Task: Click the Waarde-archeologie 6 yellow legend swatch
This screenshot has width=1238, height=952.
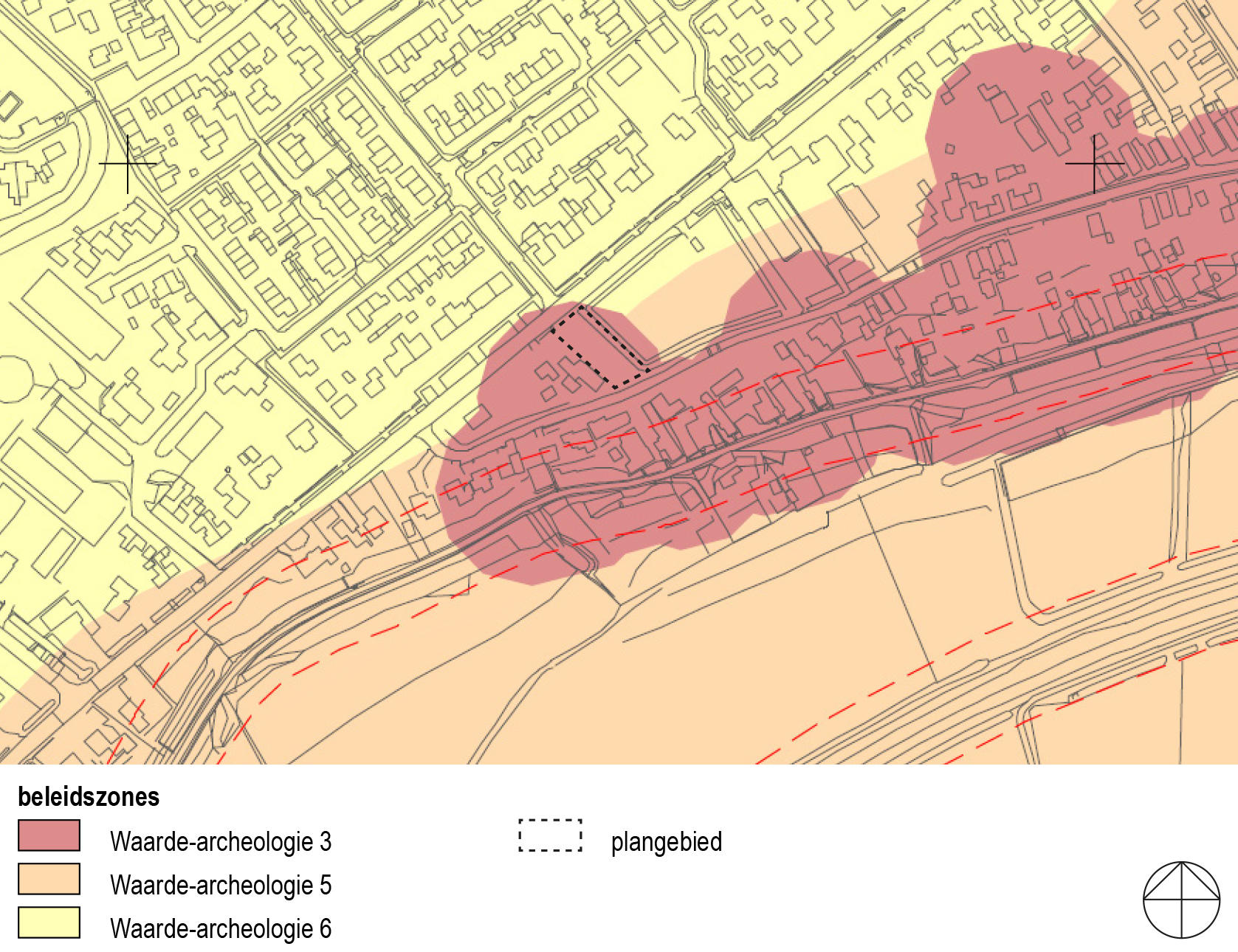Action: tap(49, 922)
